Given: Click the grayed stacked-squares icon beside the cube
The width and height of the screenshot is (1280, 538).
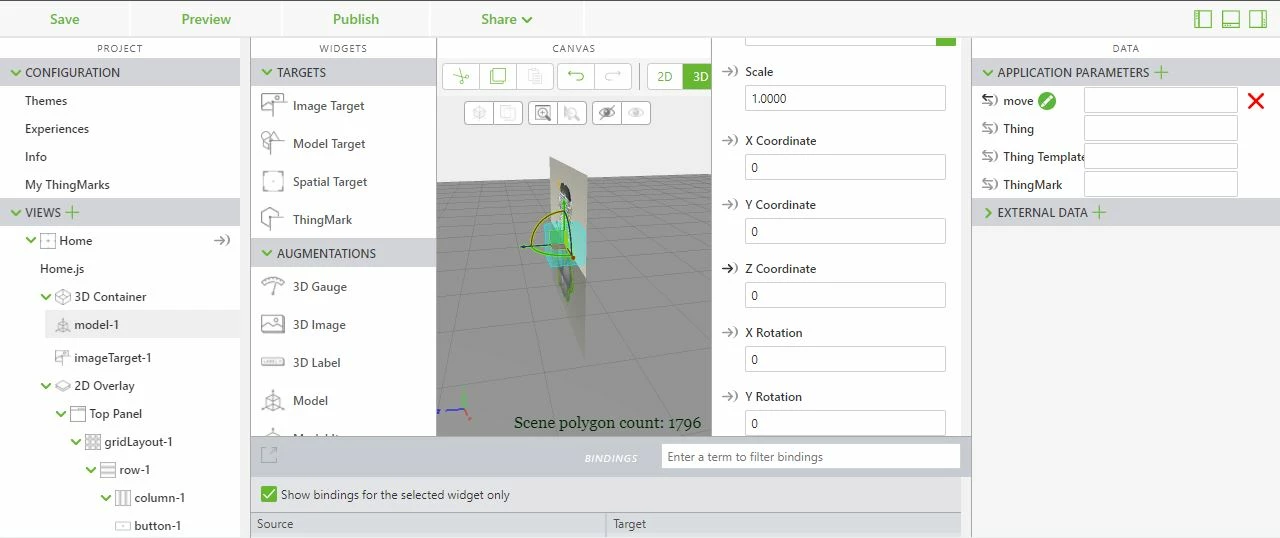Looking at the screenshot, I should pos(508,113).
